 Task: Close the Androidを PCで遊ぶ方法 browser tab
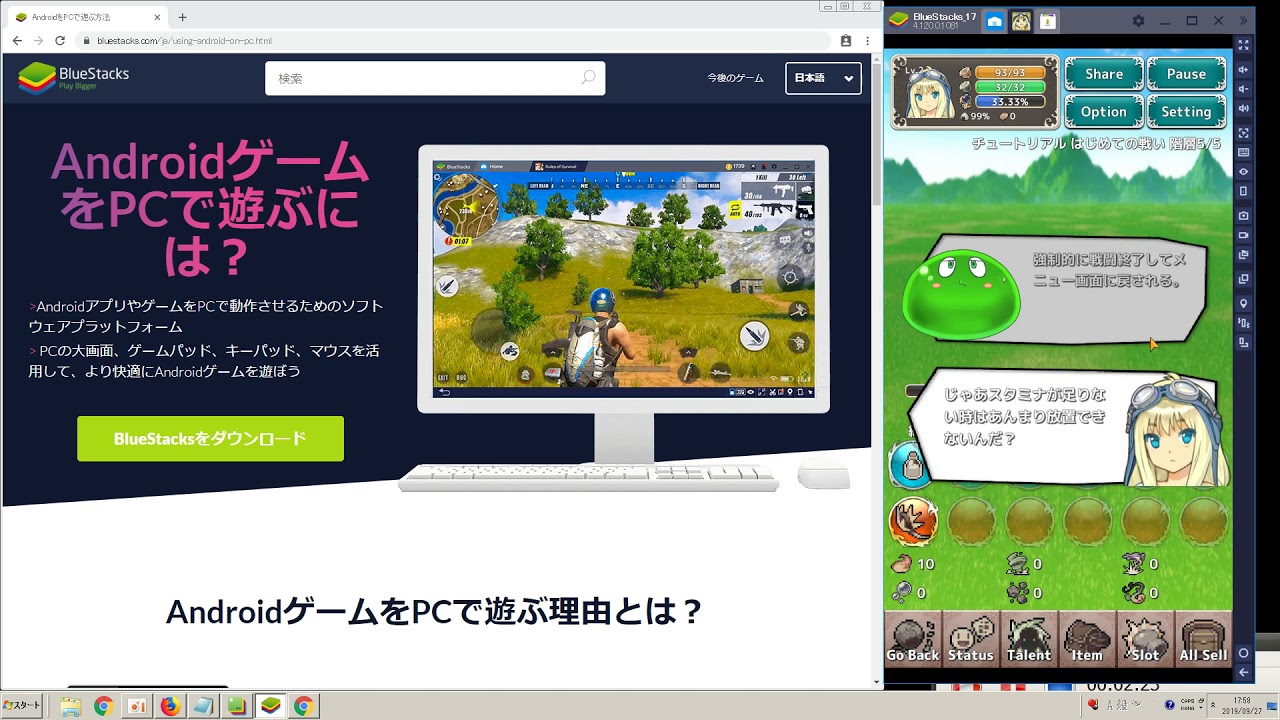pos(157,17)
